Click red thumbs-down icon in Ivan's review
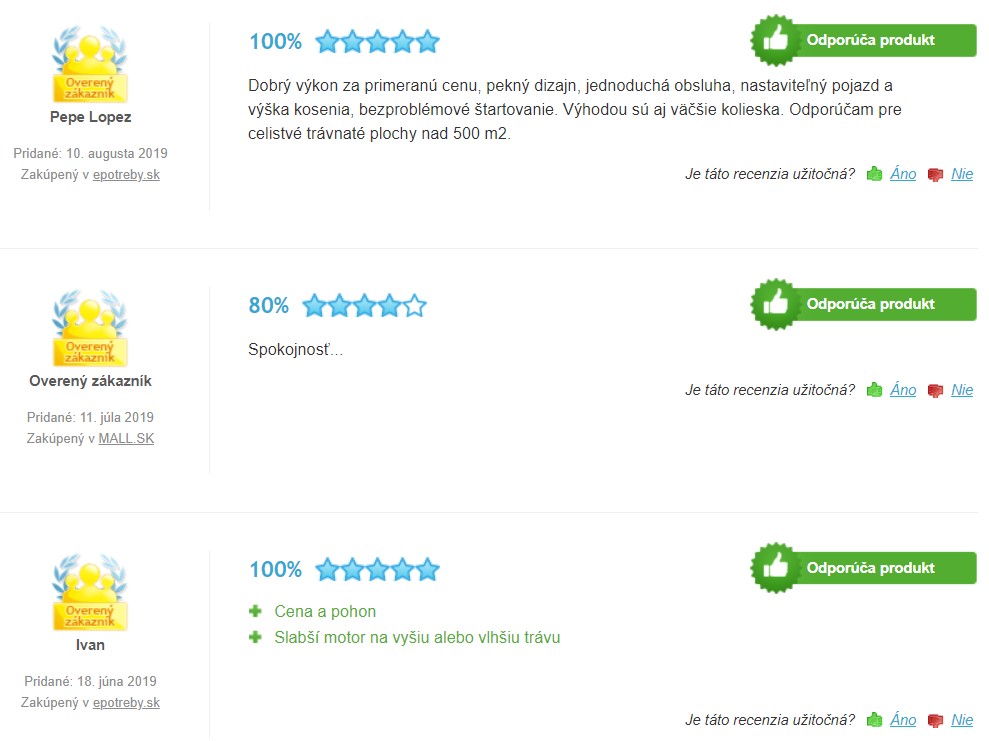 click(935, 720)
